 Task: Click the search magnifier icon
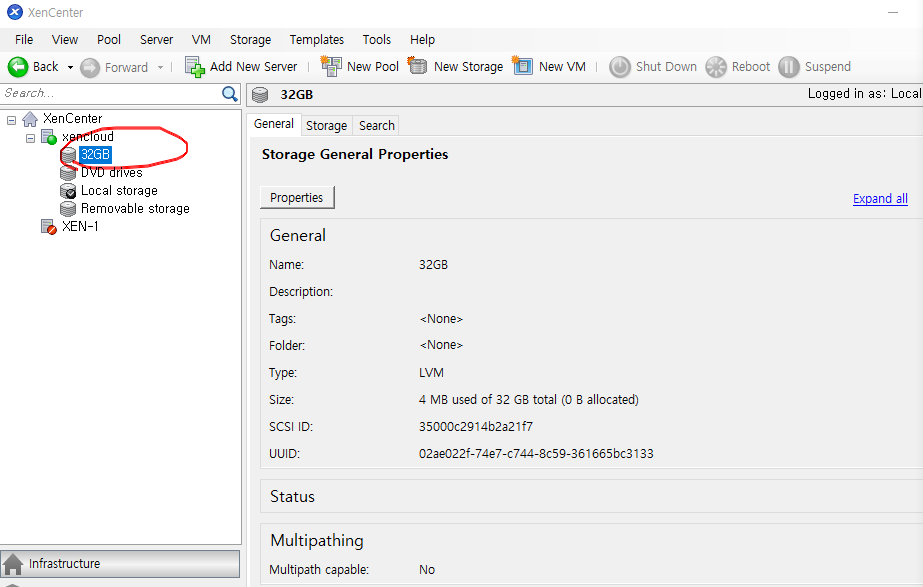230,94
